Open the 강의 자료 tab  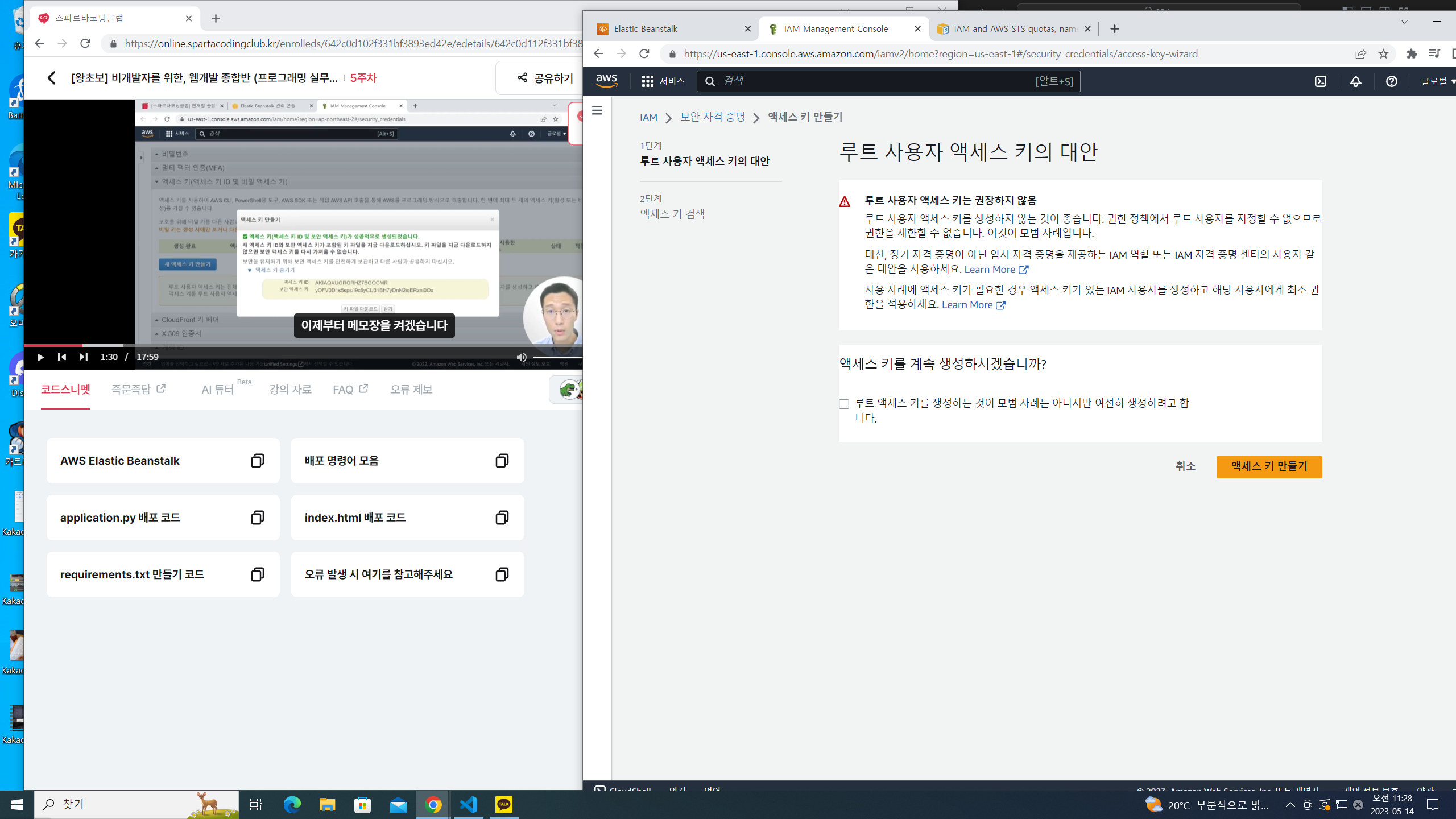pos(290,390)
